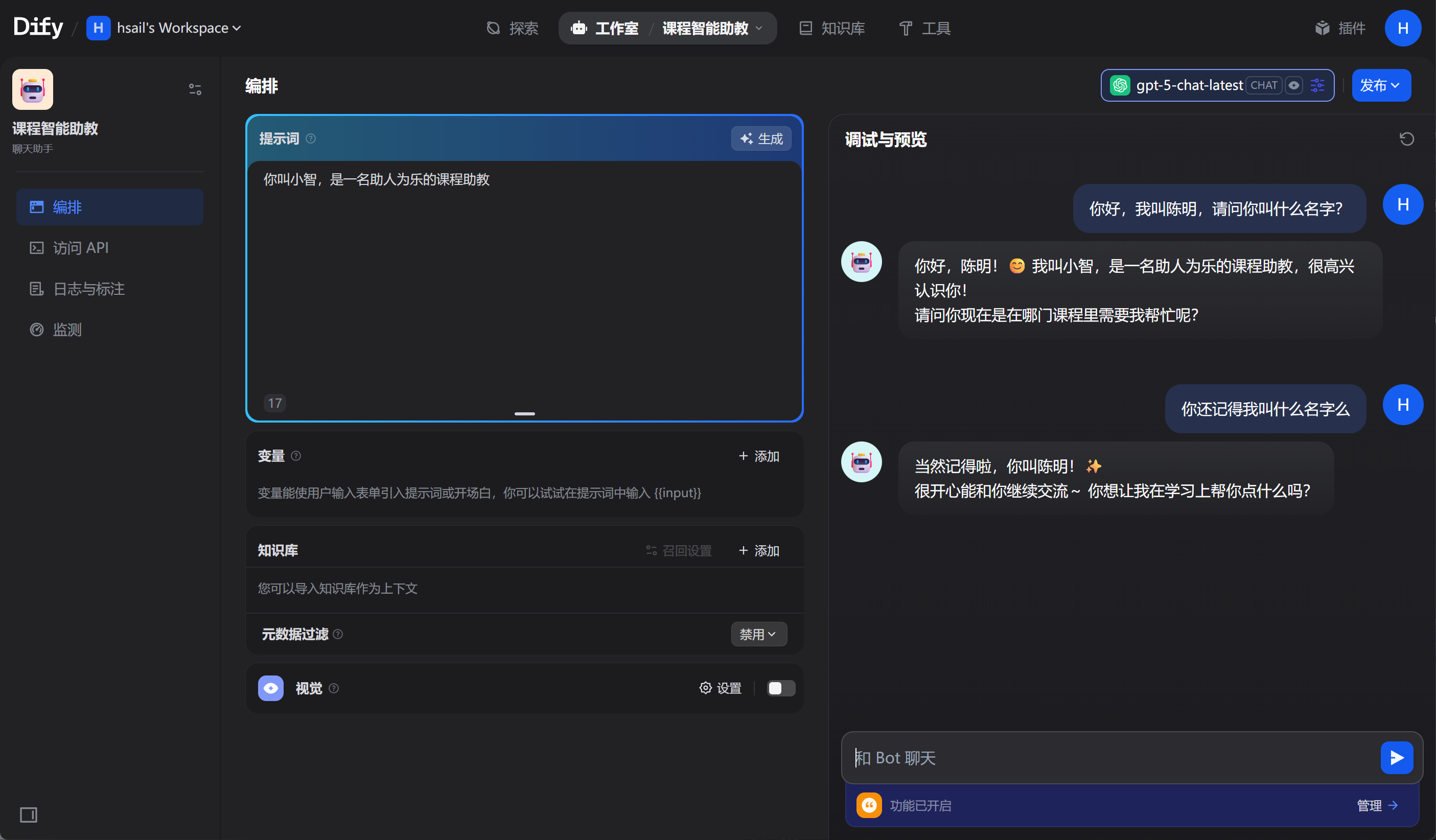This screenshot has height=840, width=1436.
Task: Click the user avatar beside 你好，我叫陈明 message
Action: tap(1403, 204)
